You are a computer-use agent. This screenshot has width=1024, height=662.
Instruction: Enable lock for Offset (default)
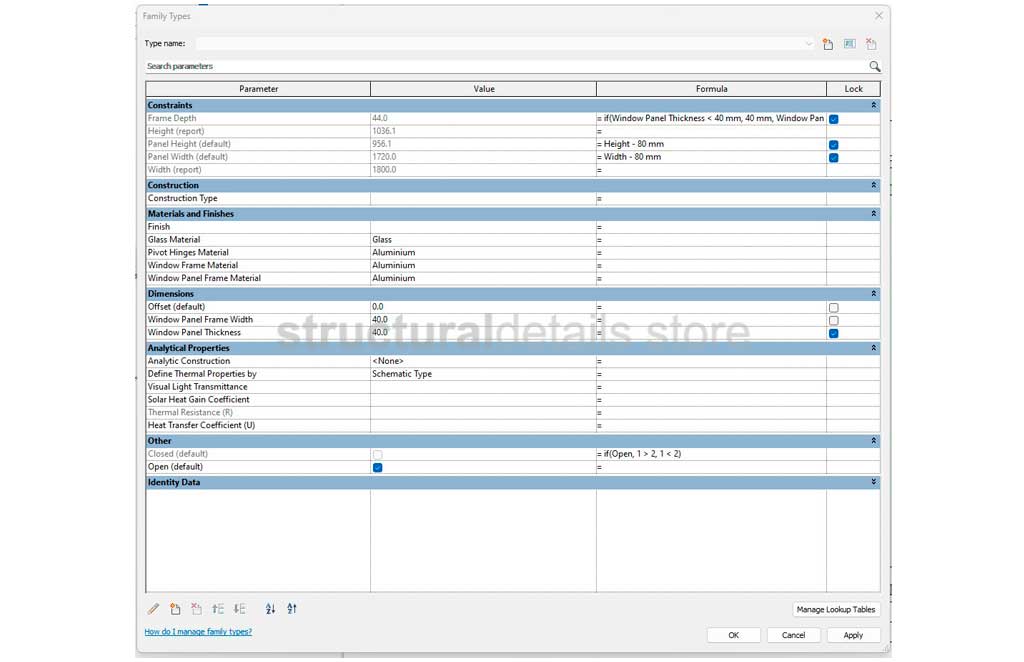coord(833,307)
